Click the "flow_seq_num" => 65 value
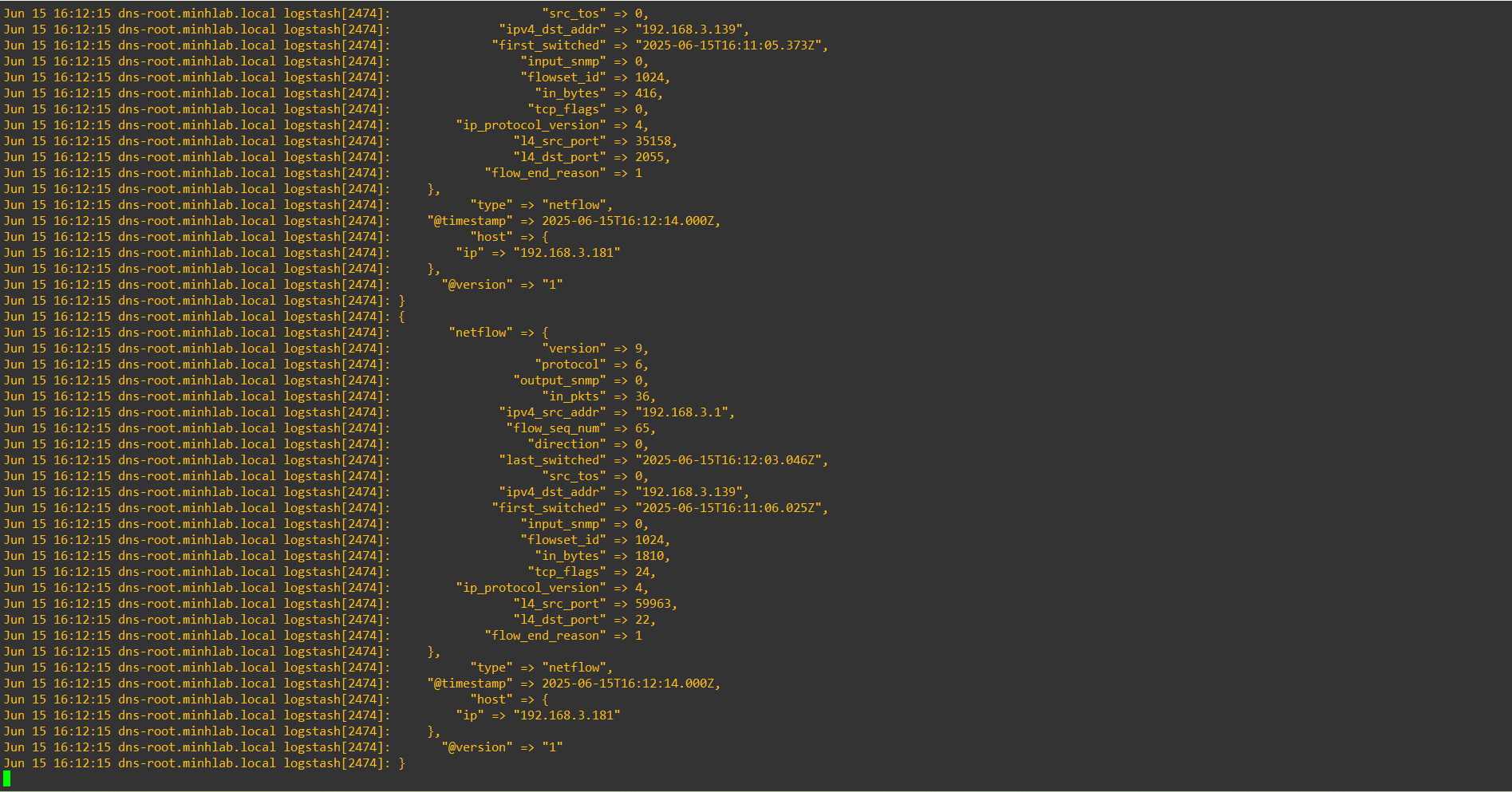The width and height of the screenshot is (1512, 792). click(642, 428)
